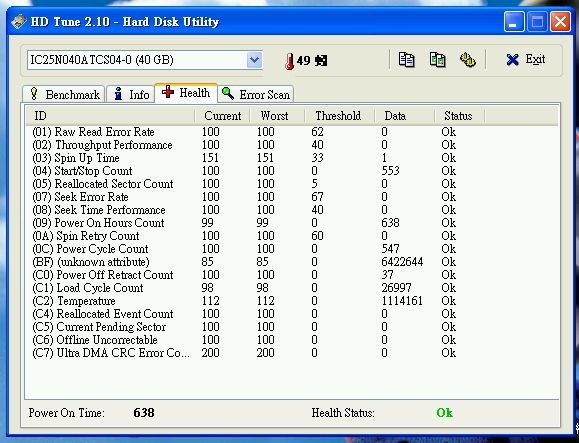Click the Seek Error Rate threshold 67
579x443 pixels.
(317, 197)
